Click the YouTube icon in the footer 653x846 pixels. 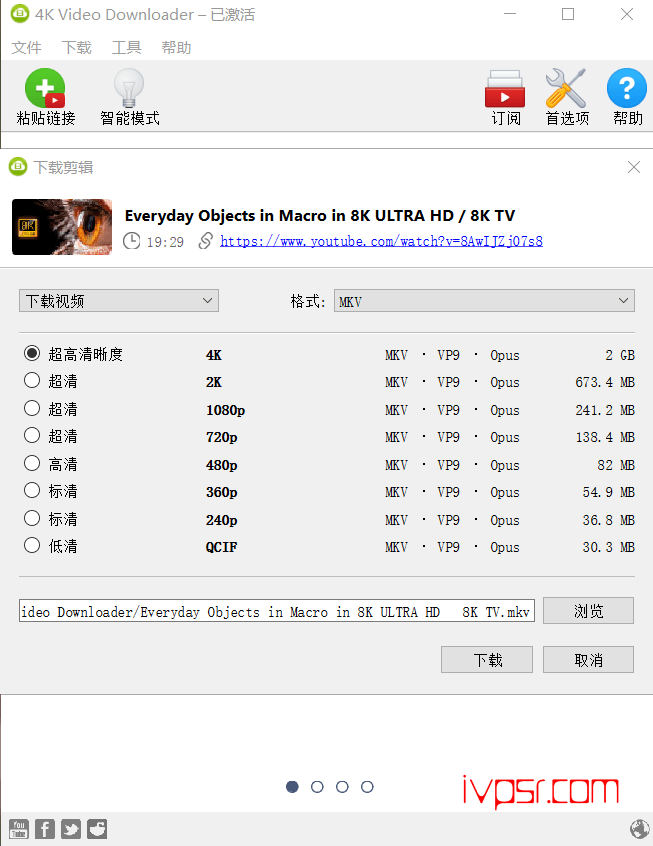[19, 829]
